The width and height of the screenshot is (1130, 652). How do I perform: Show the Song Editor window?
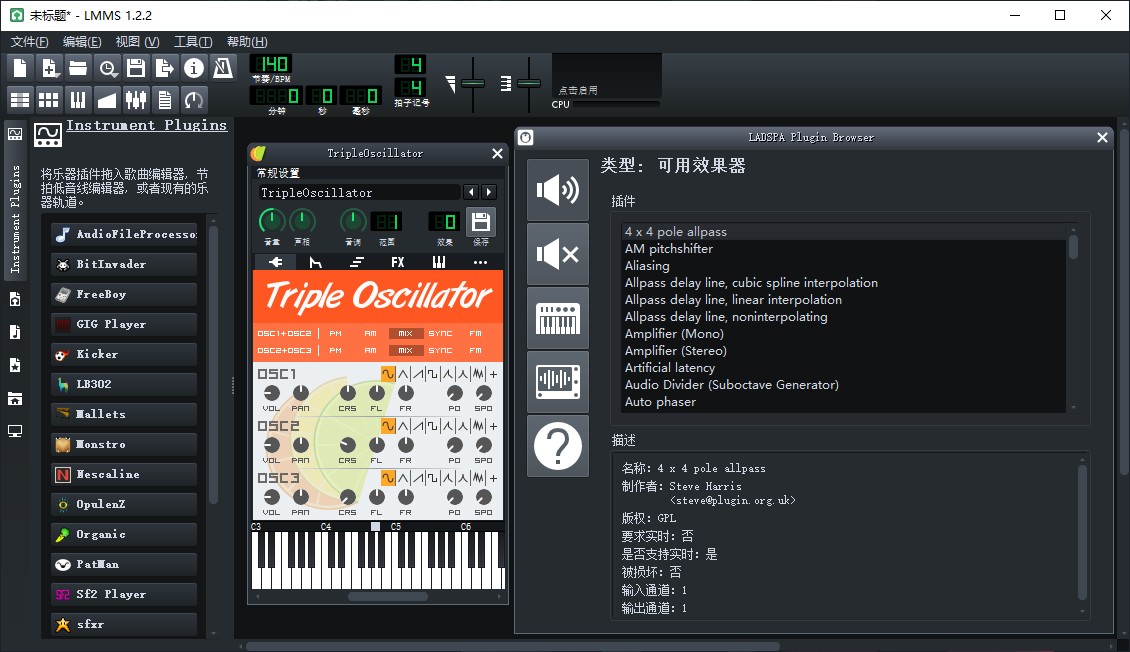click(x=20, y=99)
